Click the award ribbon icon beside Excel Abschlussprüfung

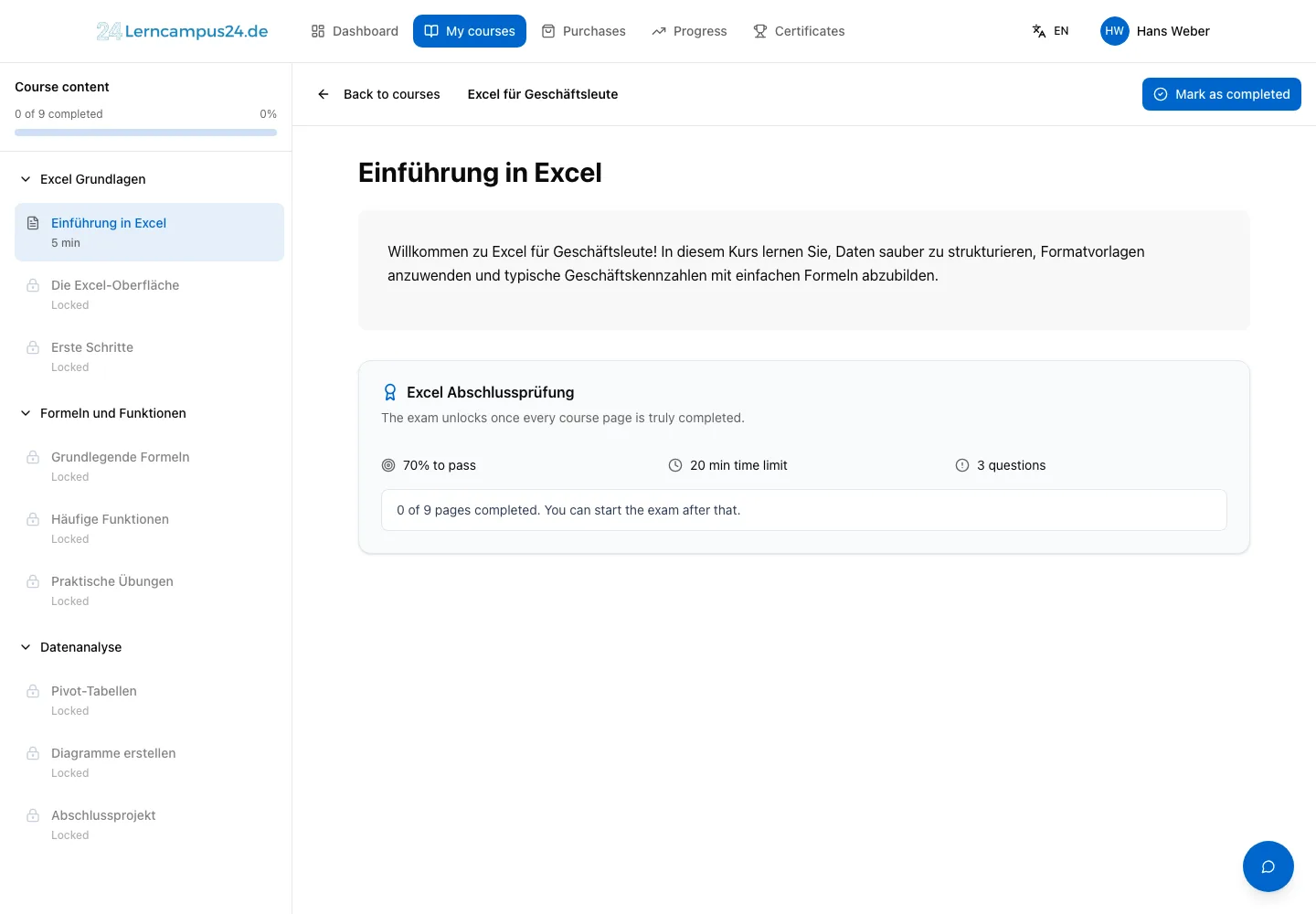(x=390, y=392)
